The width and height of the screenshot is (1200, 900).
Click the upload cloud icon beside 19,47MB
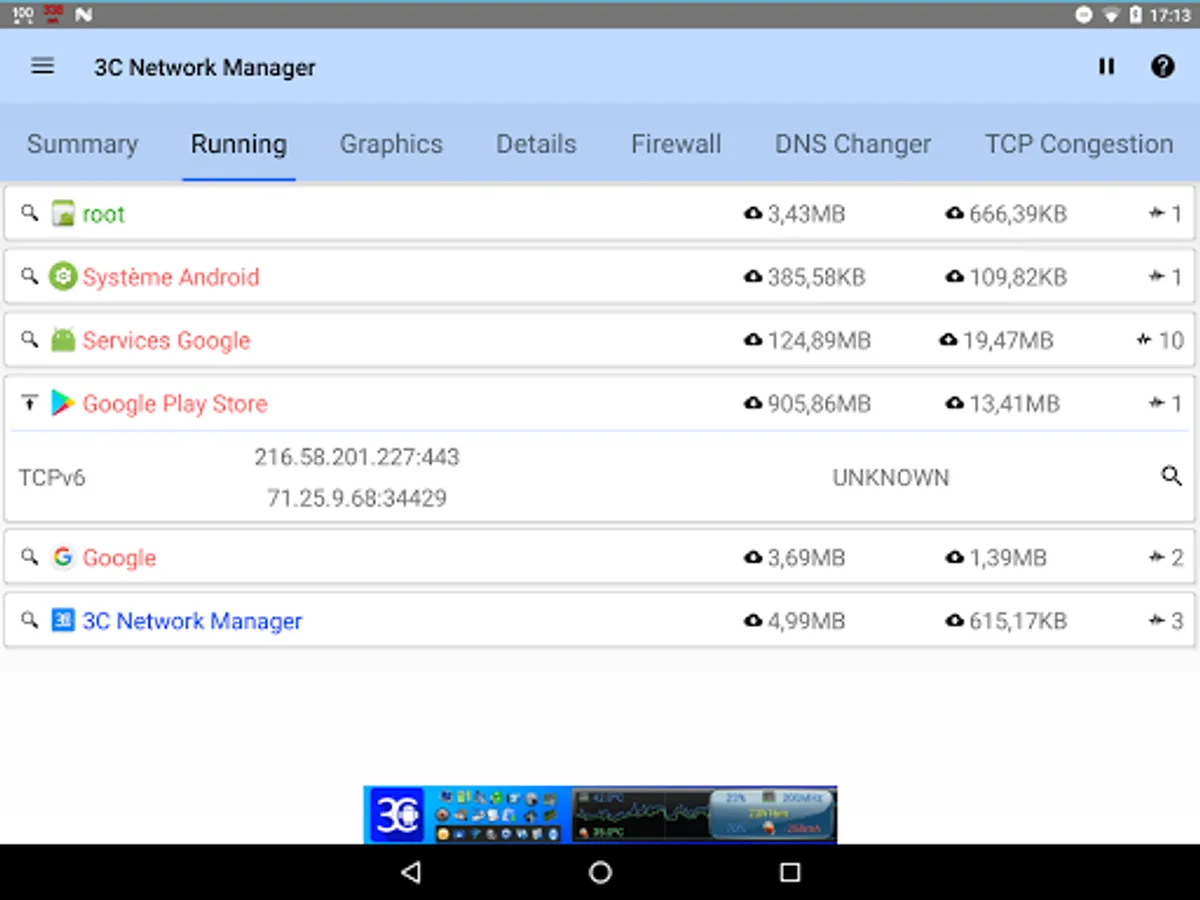(949, 340)
